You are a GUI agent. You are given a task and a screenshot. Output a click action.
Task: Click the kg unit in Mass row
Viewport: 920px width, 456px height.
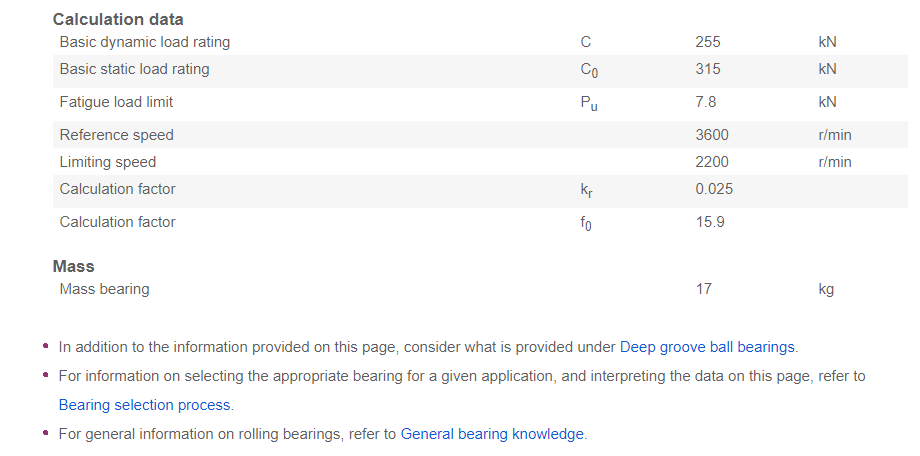(x=825, y=289)
